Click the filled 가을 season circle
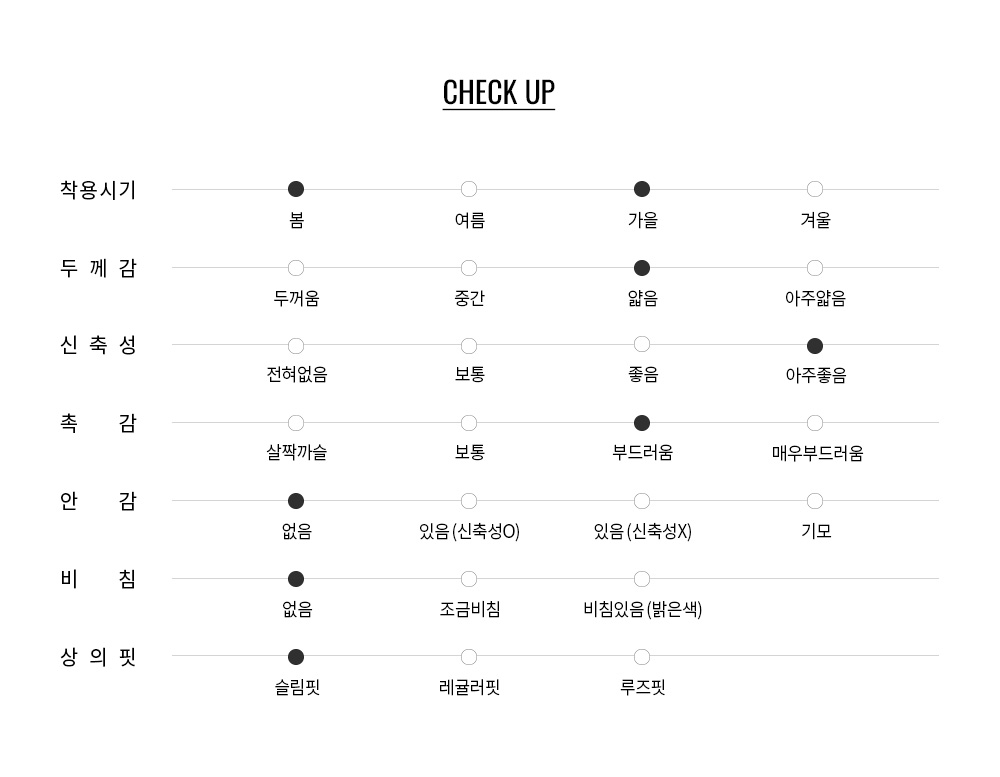 [x=642, y=189]
